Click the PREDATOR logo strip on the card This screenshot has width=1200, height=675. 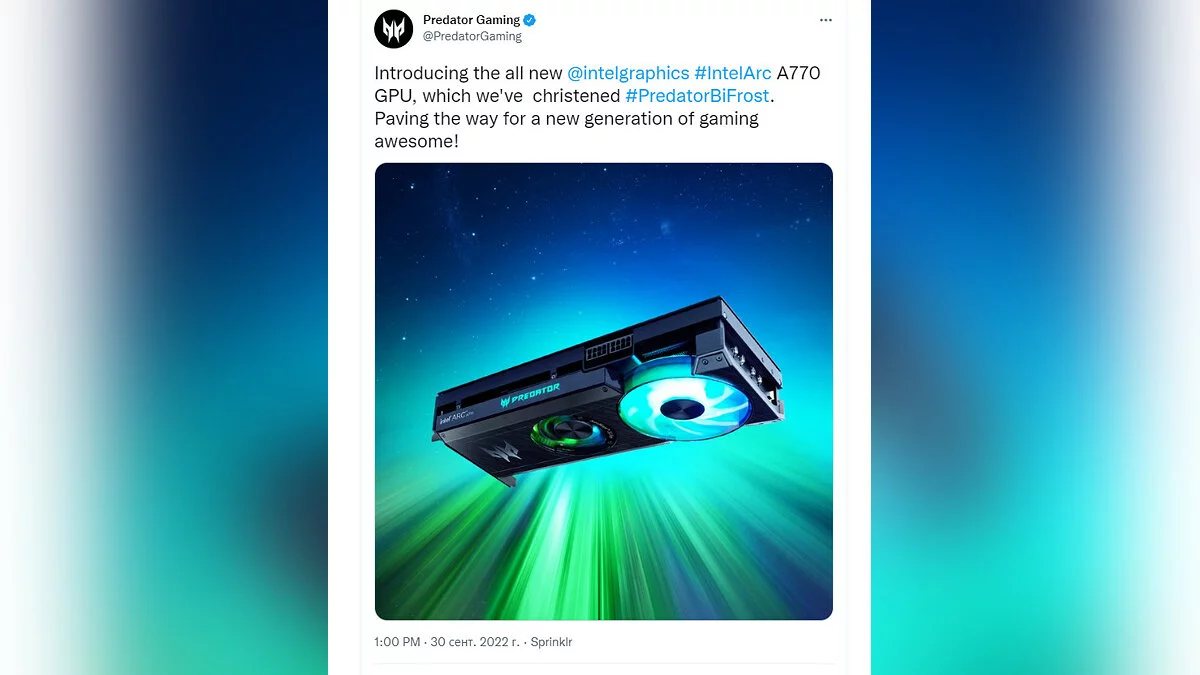532,393
